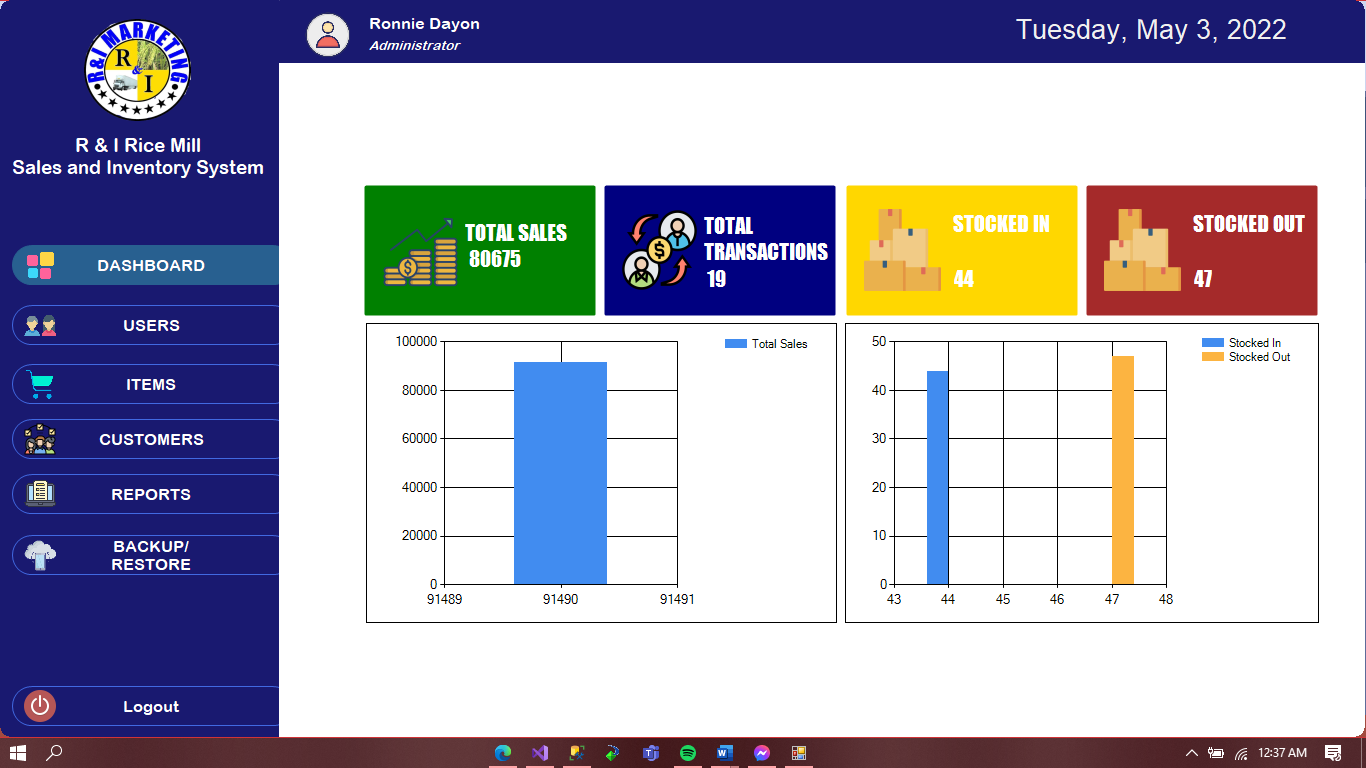
Task: Click the total sales value 80675
Action: (x=495, y=259)
